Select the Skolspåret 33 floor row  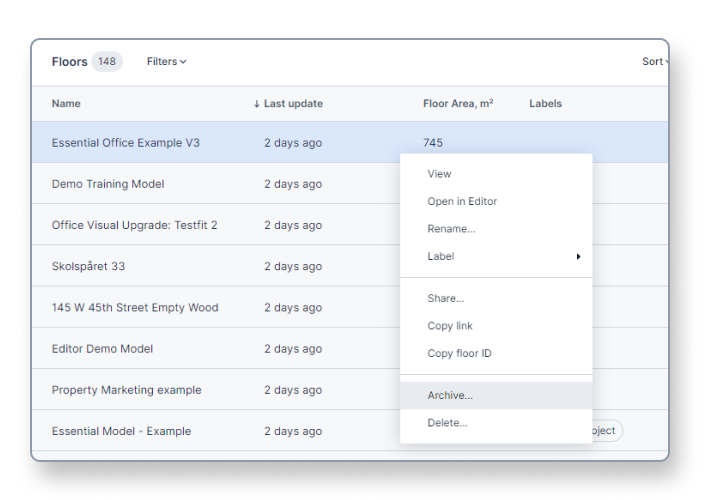pos(216,266)
